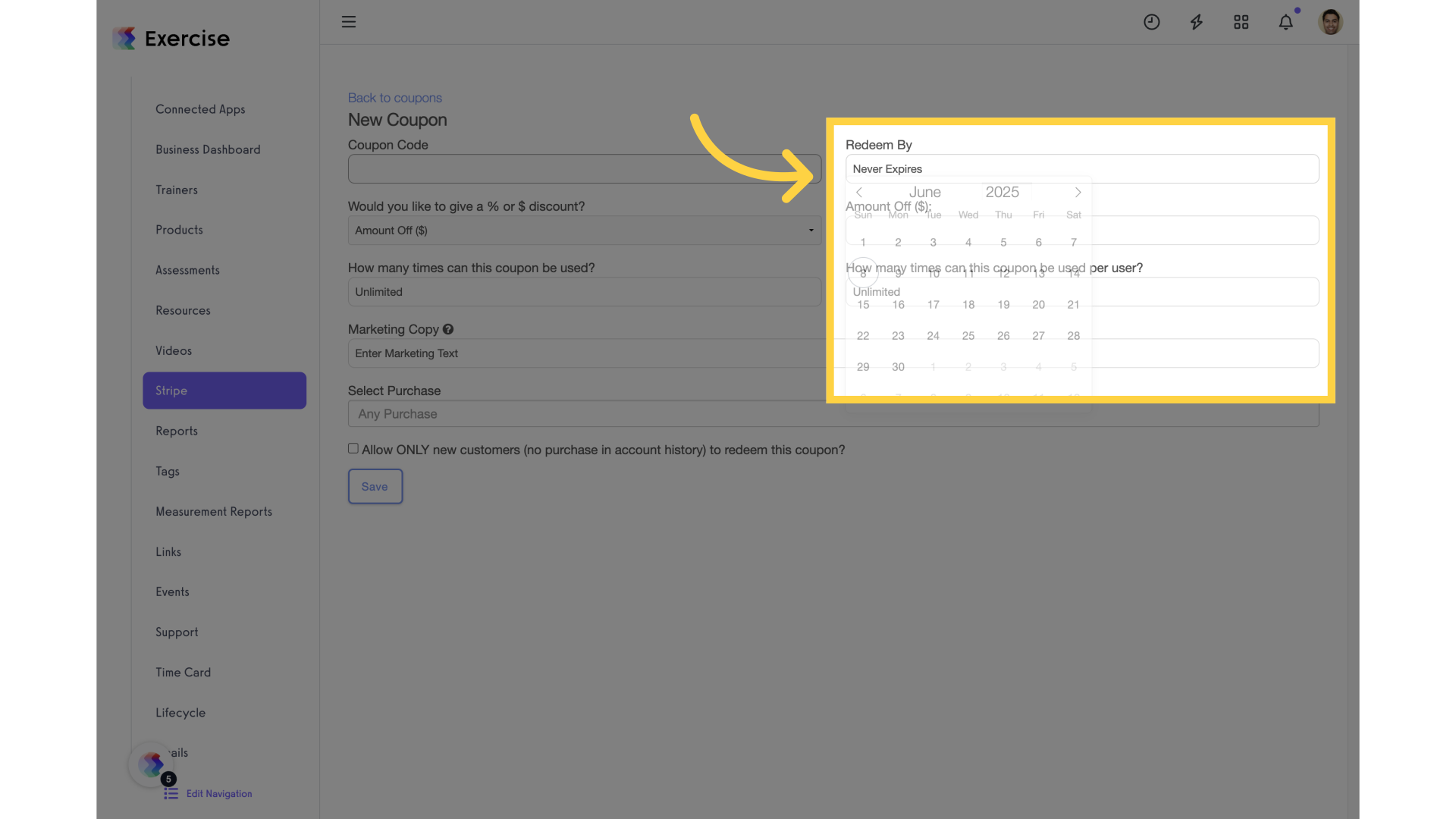This screenshot has height=819, width=1456.
Task: Open Support in sidebar
Action: [177, 632]
